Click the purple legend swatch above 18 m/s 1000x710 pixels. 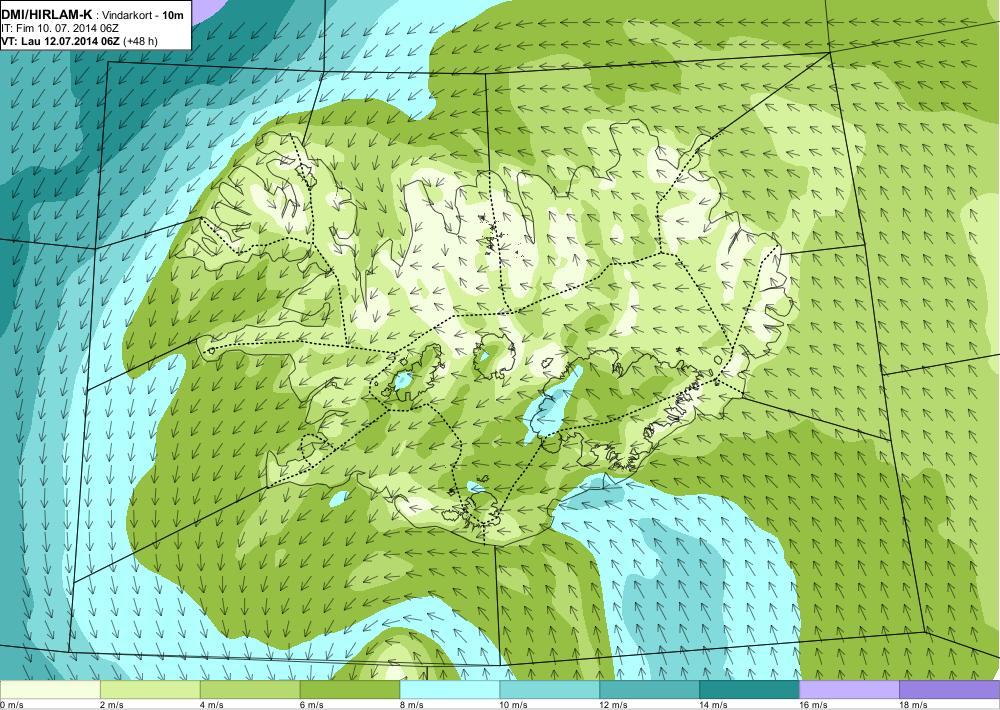950,690
